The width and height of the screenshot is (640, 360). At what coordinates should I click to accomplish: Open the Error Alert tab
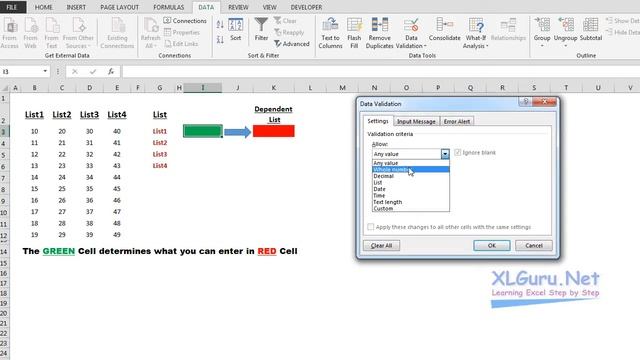pos(457,121)
